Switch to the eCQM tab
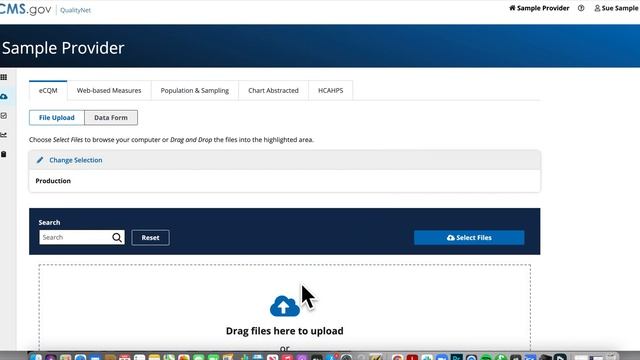This screenshot has height=360, width=640. pos(48,90)
